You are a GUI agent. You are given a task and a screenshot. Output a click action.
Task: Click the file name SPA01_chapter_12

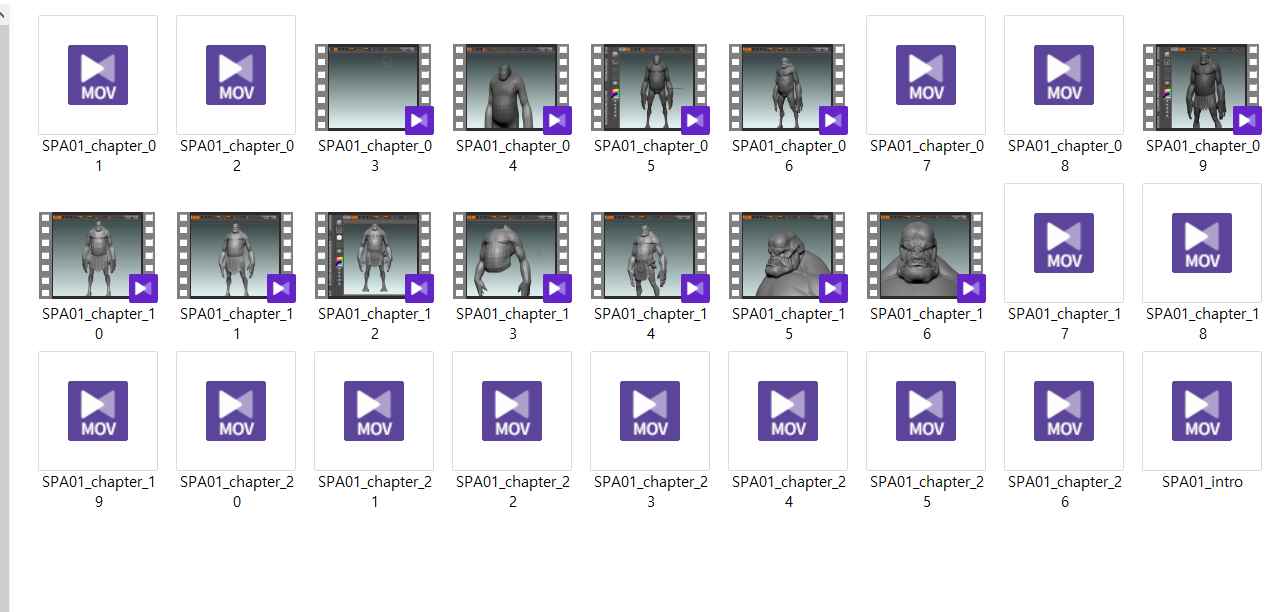pos(374,324)
